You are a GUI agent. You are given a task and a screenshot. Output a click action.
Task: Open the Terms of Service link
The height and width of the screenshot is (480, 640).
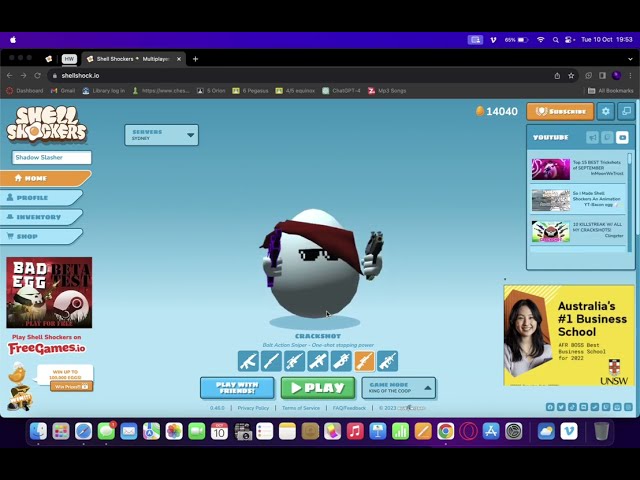point(301,408)
